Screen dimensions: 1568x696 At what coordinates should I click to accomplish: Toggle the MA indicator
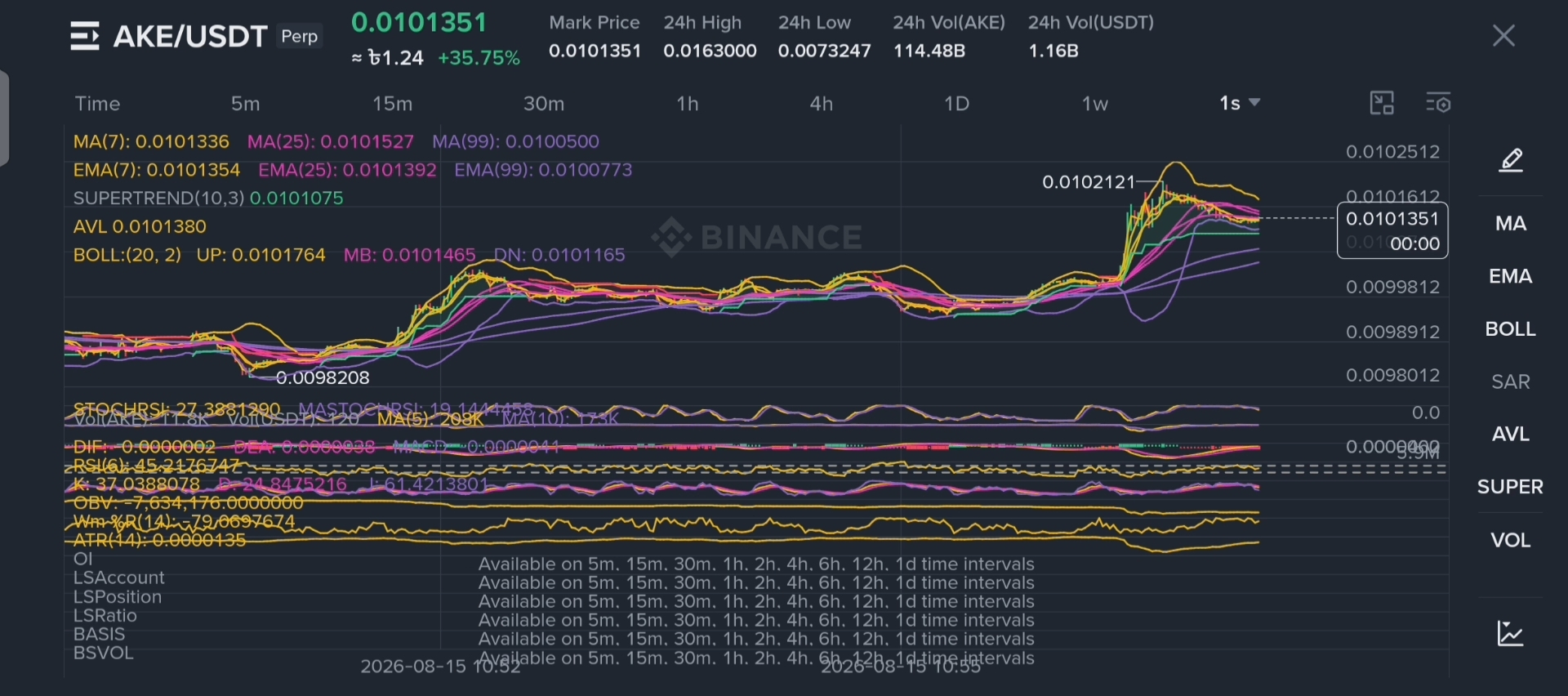pyautogui.click(x=1511, y=223)
